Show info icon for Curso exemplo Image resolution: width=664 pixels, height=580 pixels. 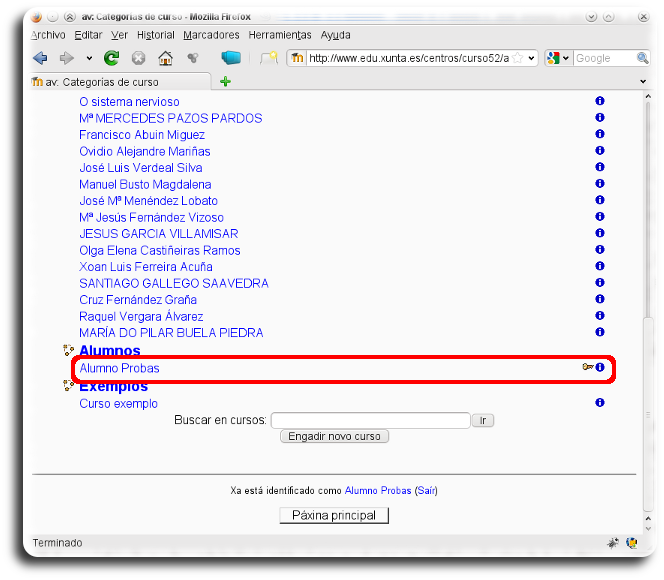(600, 403)
